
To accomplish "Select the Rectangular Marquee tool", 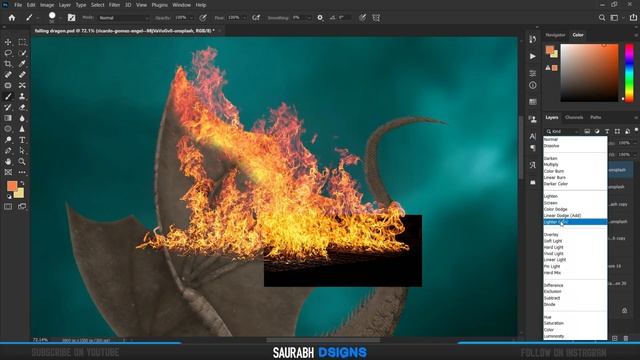I will coord(22,42).
